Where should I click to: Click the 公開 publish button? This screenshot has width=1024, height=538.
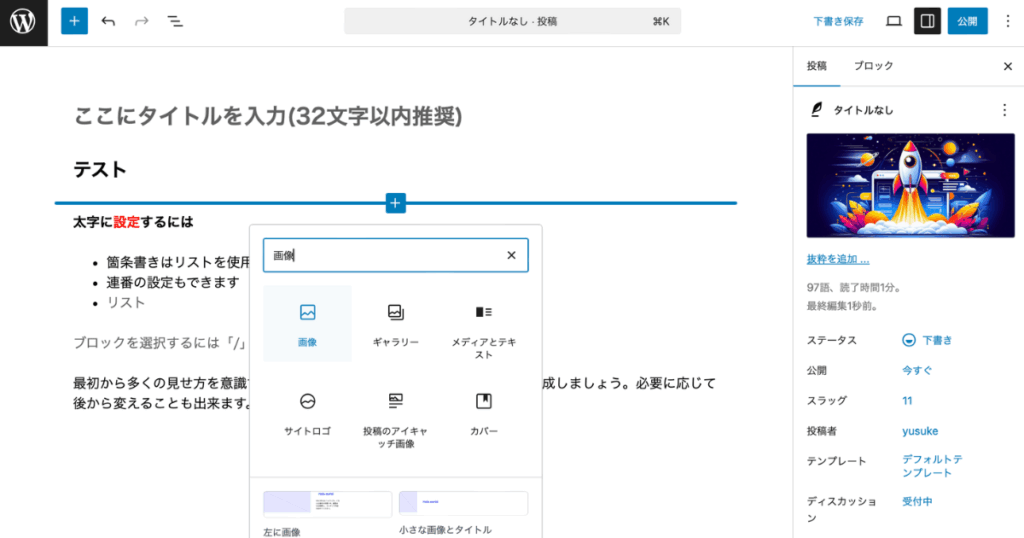pos(967,21)
